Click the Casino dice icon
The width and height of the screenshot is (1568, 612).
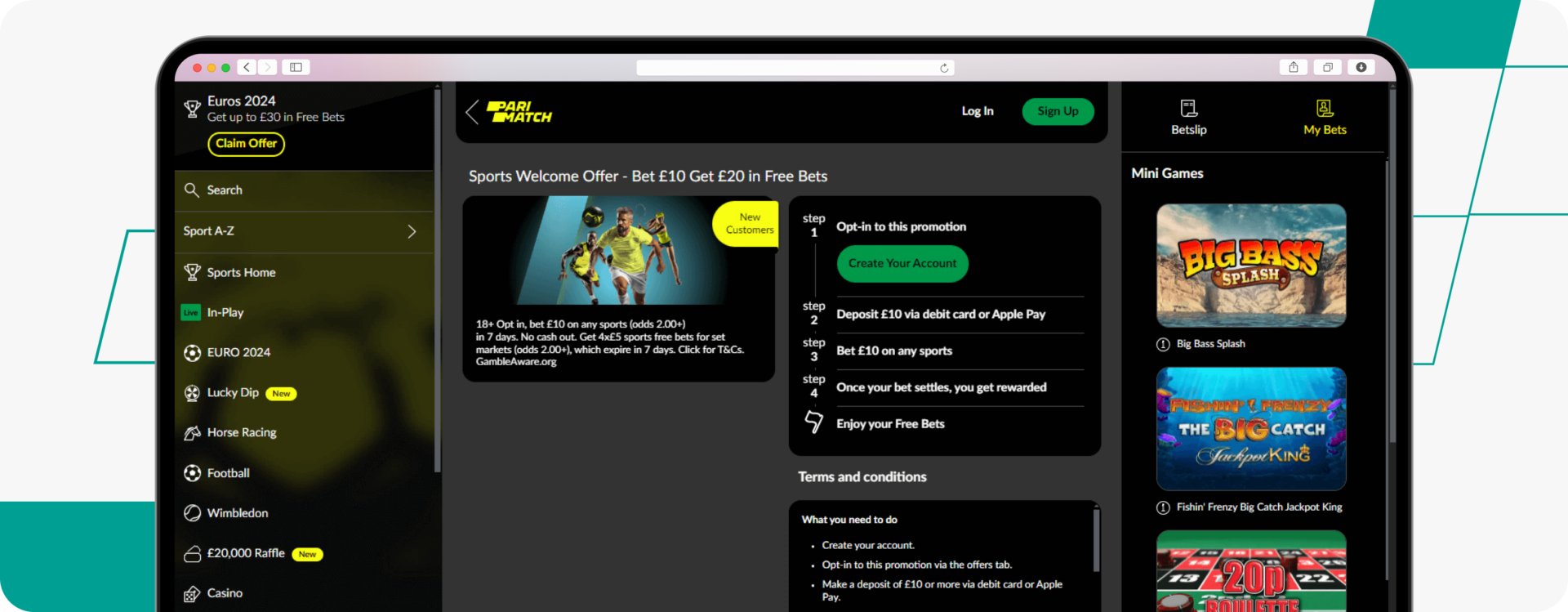pyautogui.click(x=192, y=594)
